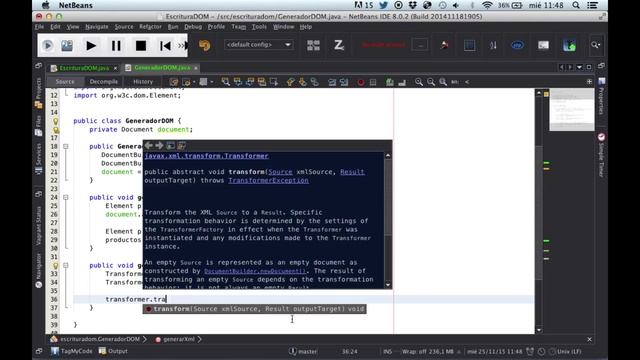Viewport: 640px width, 360px height.
Task: Click the zoom in magnifier in editor toolbar
Action: point(419,82)
